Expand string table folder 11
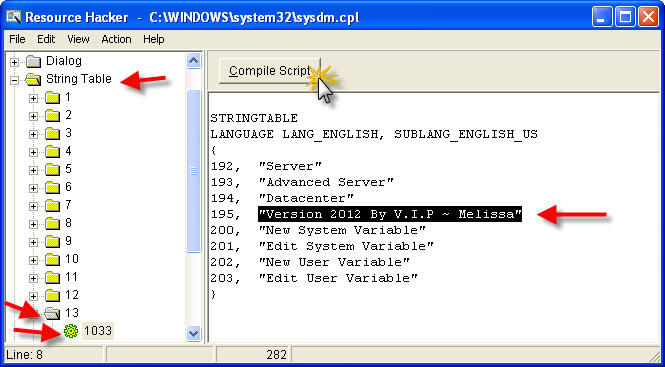 [x=33, y=278]
